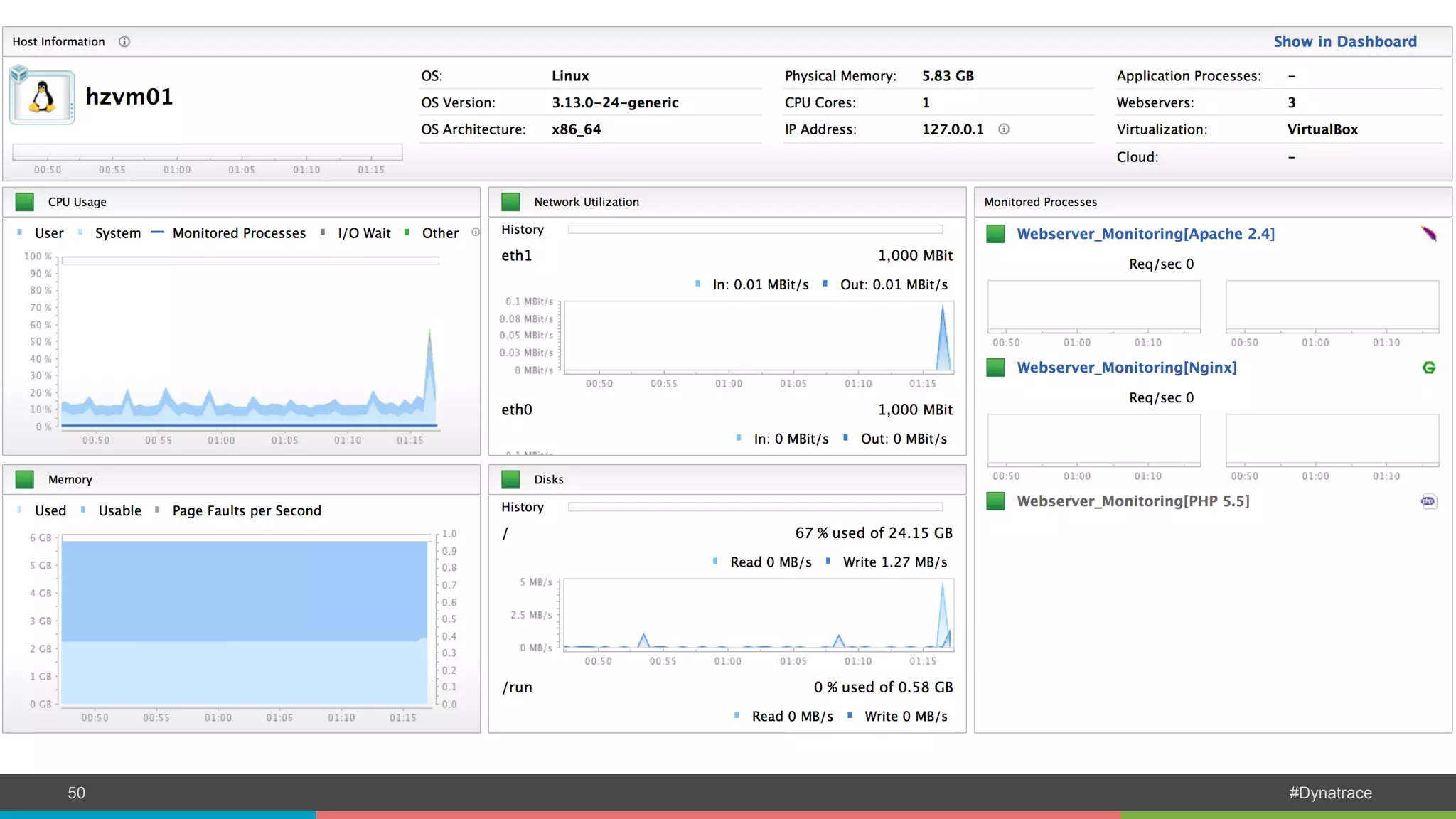Screen dimensions: 1456x819
Task: Click the Apache feather icon
Action: point(1429,234)
